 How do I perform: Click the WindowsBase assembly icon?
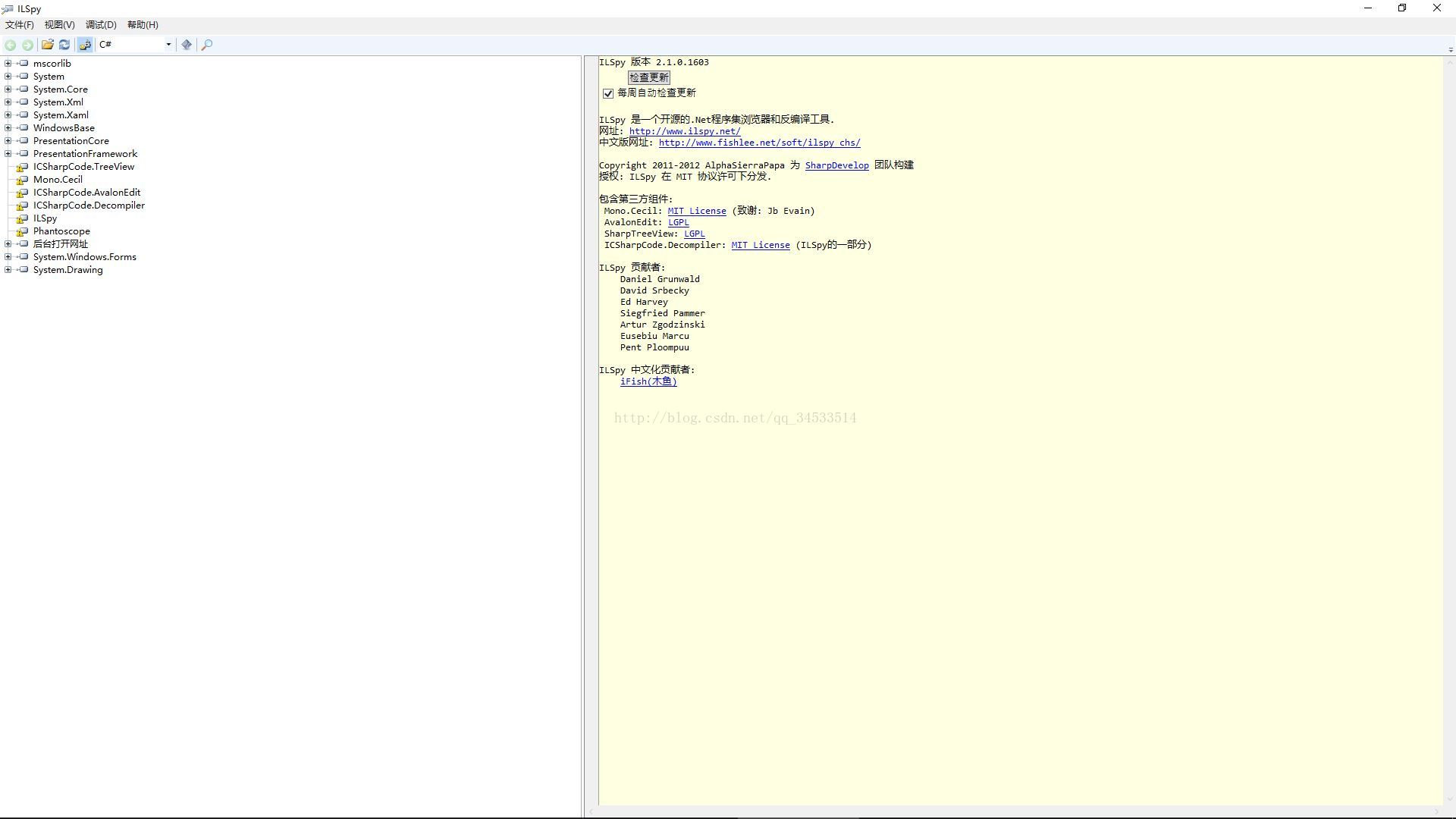coord(23,128)
